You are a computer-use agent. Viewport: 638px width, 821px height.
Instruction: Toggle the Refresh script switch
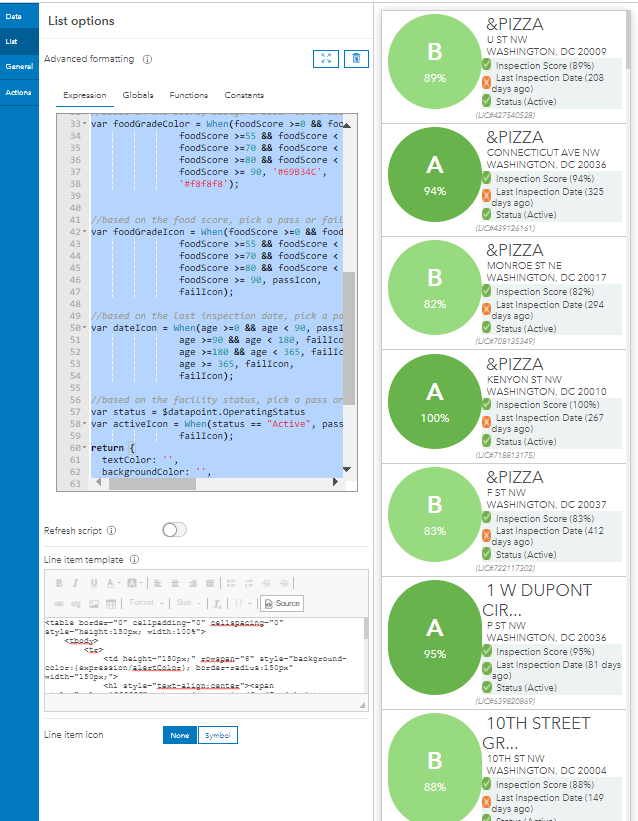click(x=174, y=530)
